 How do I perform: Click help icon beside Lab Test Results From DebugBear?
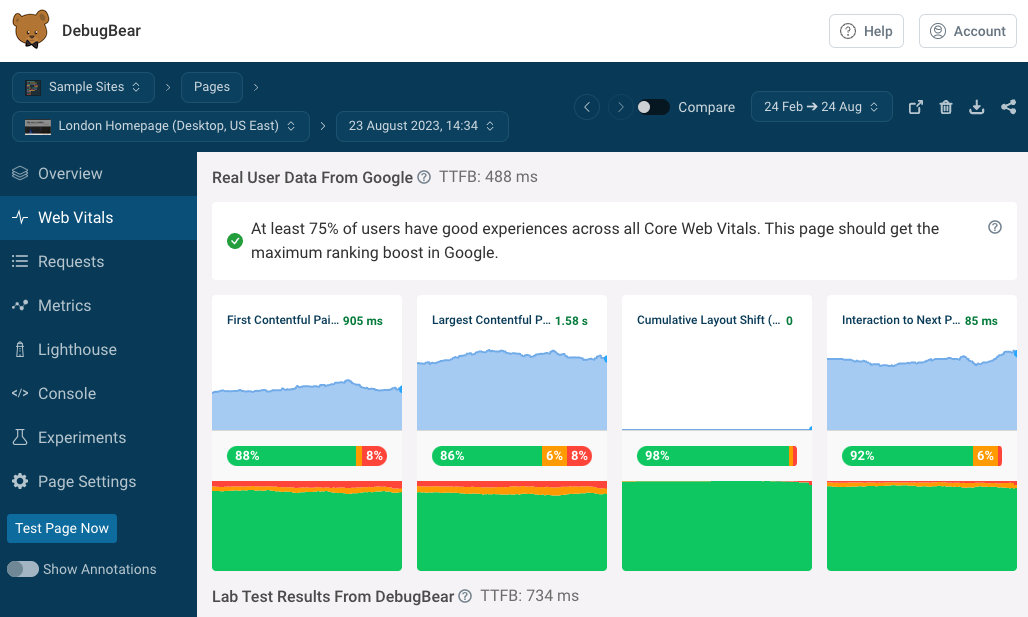pos(465,596)
